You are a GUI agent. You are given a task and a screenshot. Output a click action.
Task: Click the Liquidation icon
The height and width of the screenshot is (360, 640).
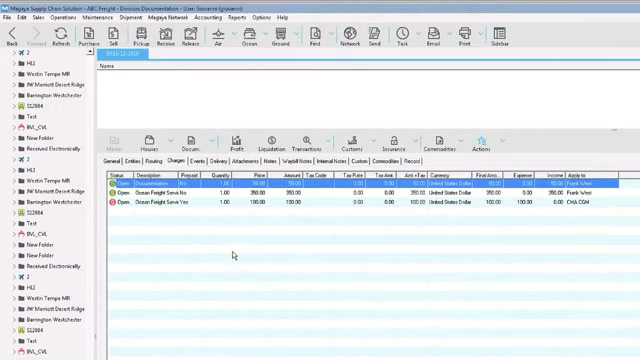point(271,143)
